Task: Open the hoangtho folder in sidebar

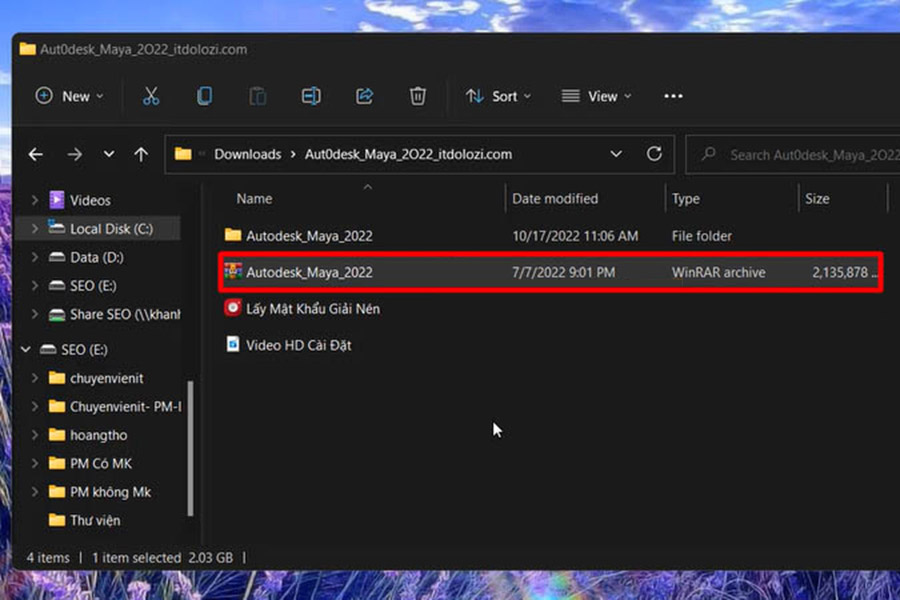Action: (98, 435)
